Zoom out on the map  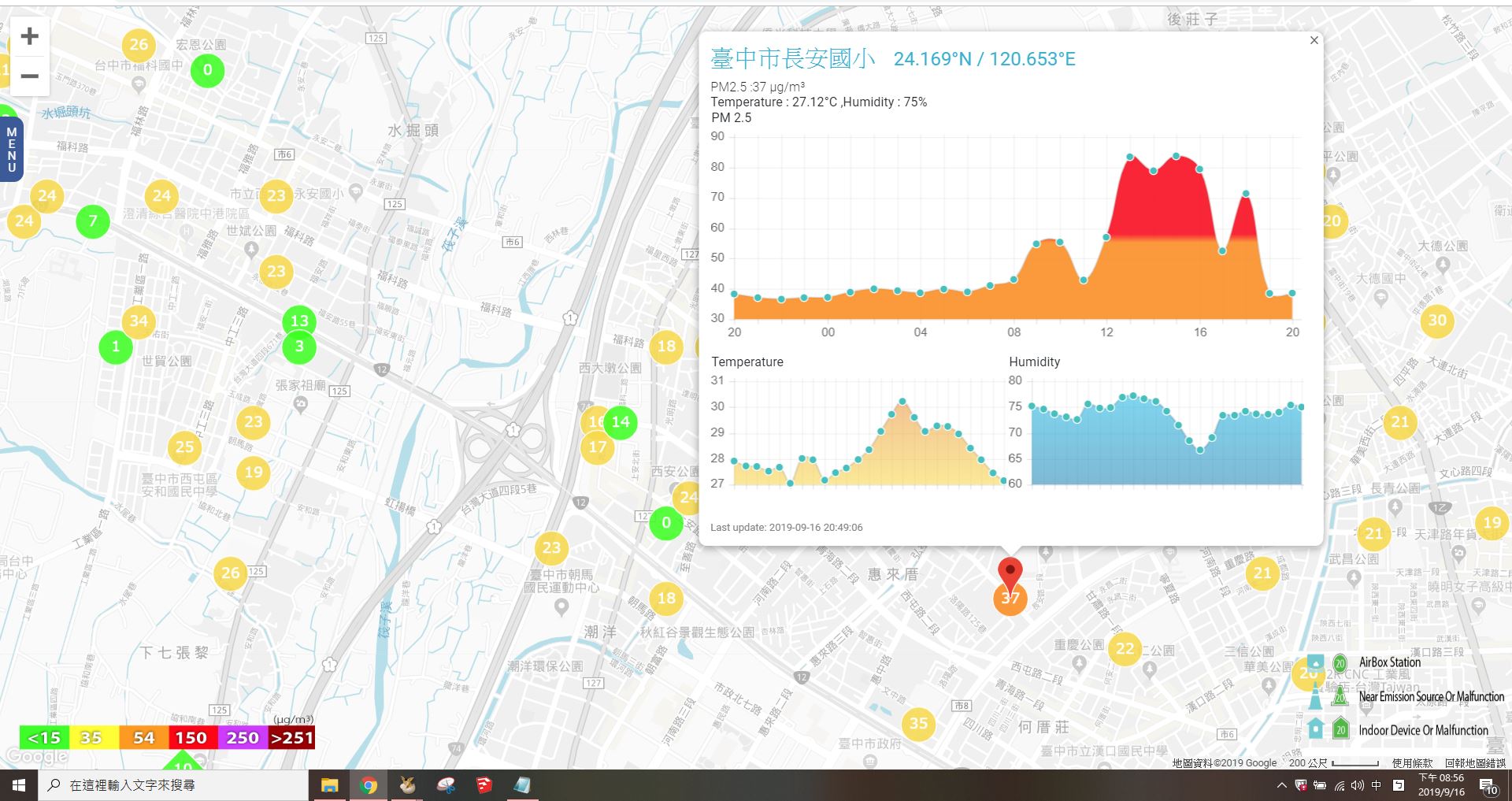click(29, 76)
